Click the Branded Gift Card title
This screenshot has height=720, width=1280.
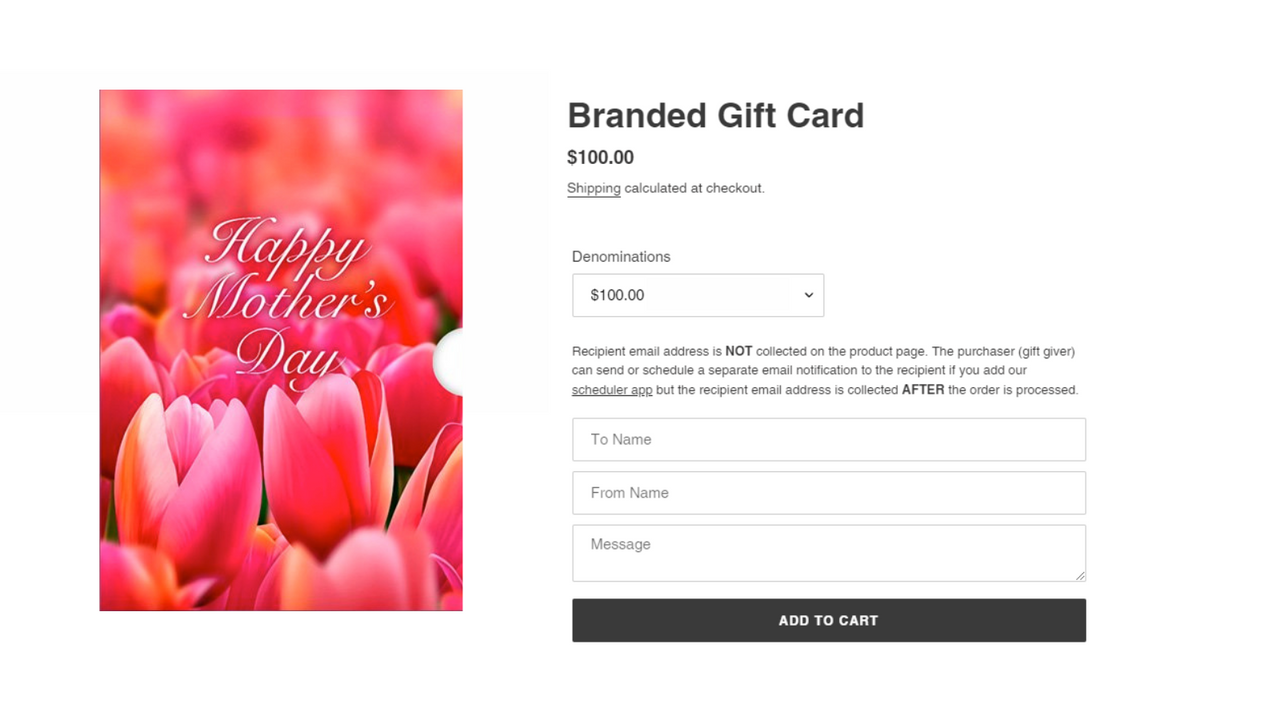tap(715, 115)
